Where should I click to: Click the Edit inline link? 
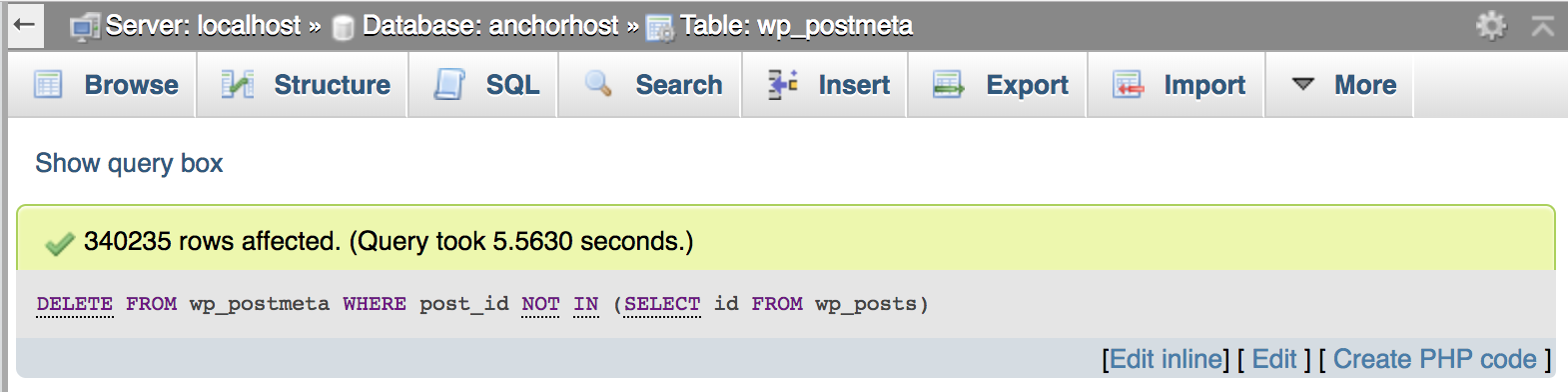1166,359
